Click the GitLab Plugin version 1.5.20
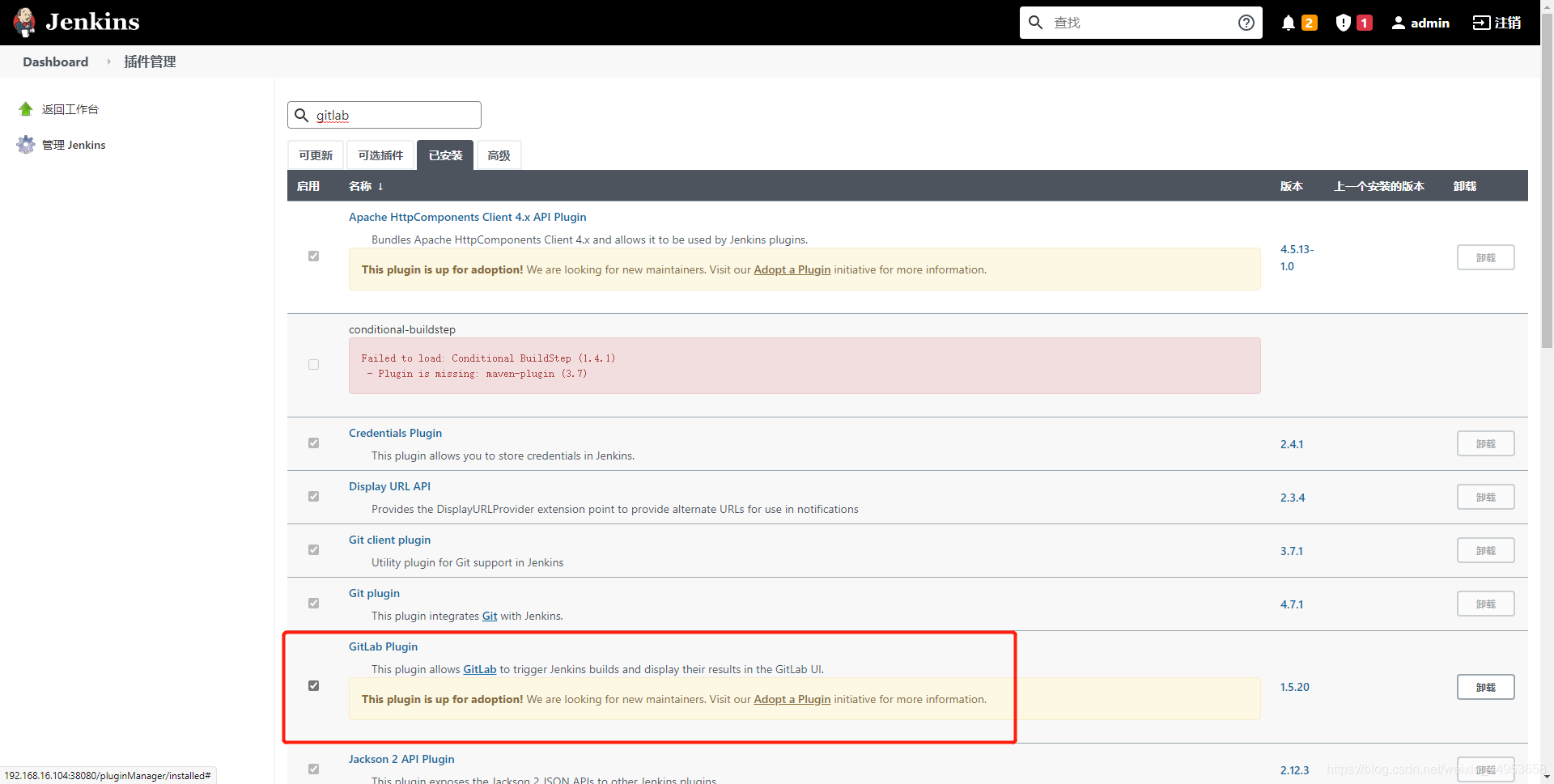 coord(1294,687)
